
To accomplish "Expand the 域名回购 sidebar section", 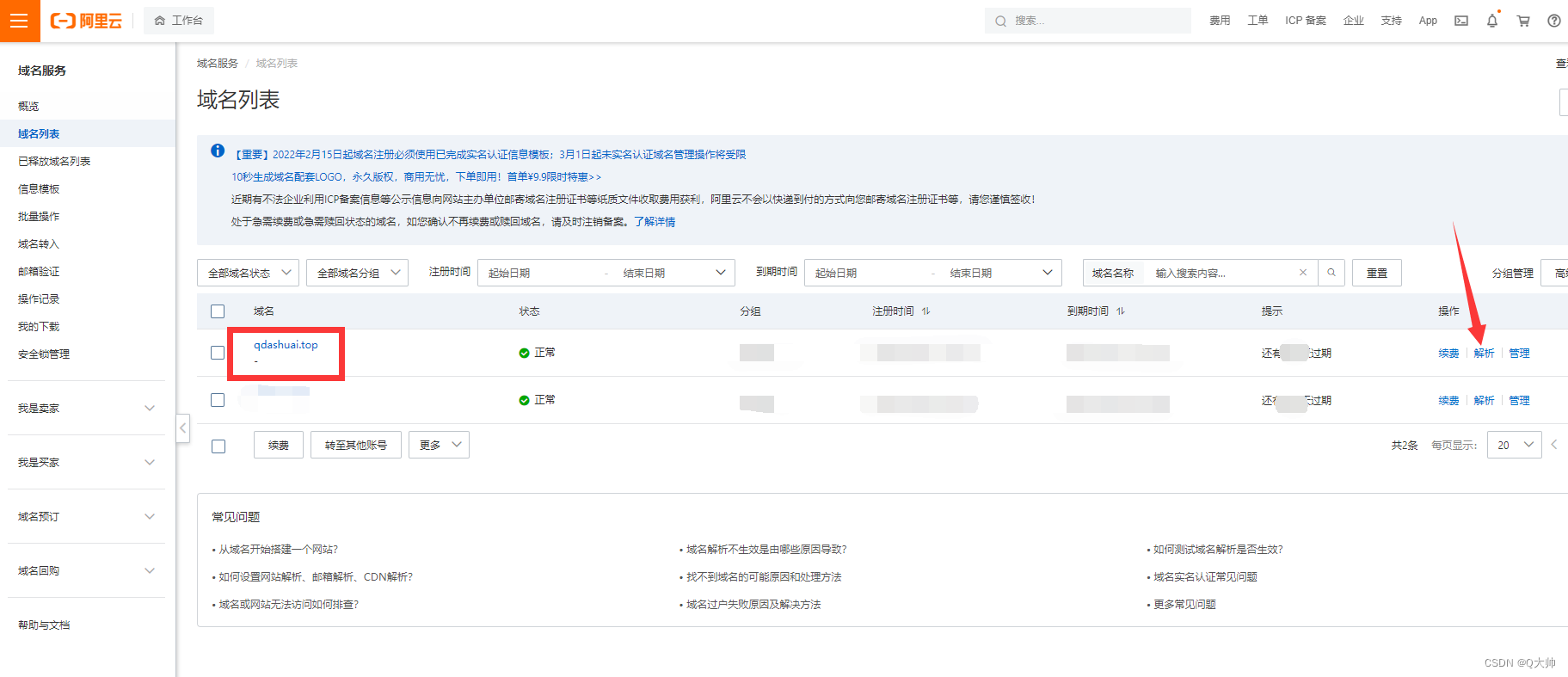I will click(86, 570).
